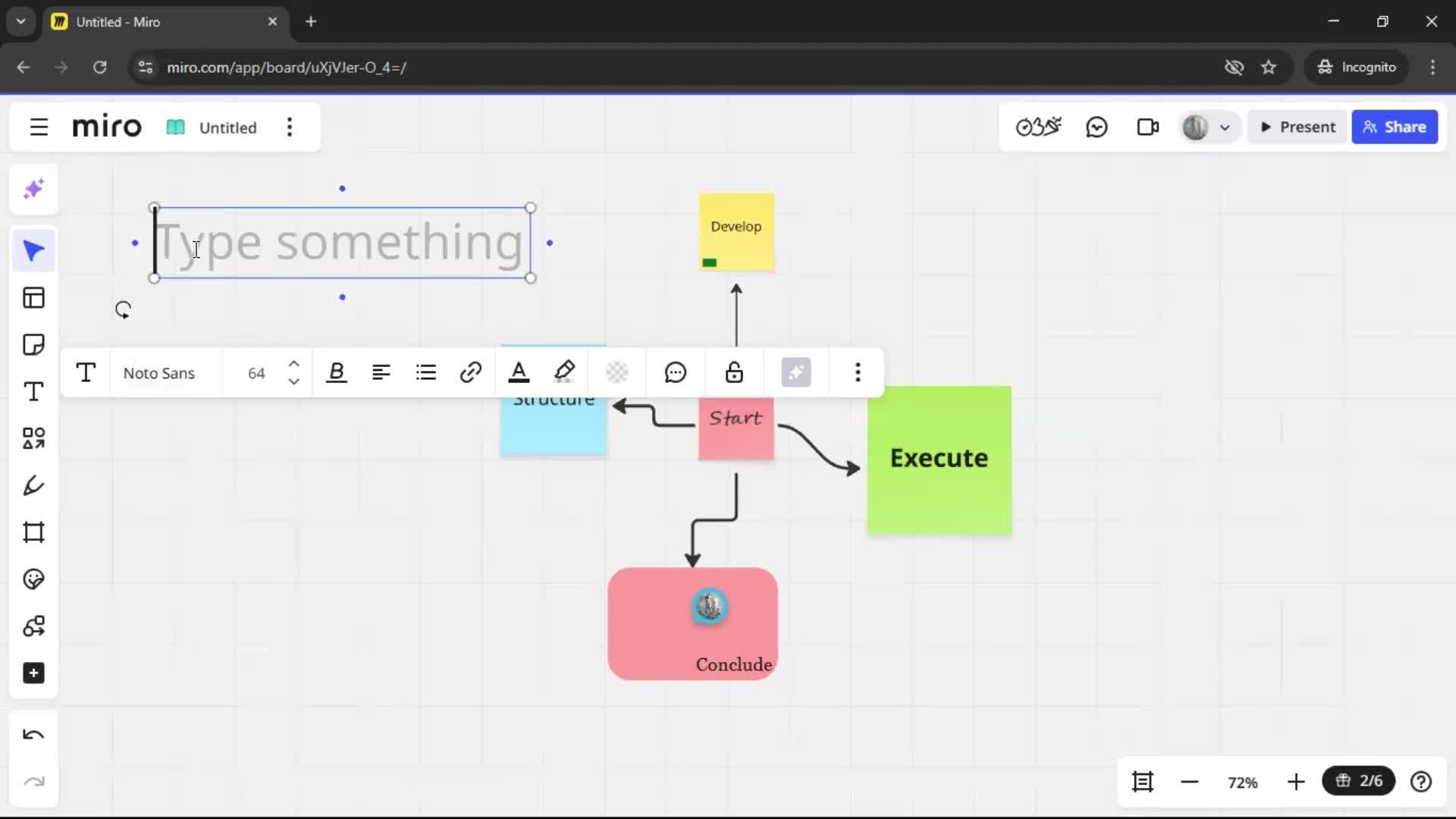Open the Miro main hamburger menu
This screenshot has width=1456, height=819.
point(39,127)
